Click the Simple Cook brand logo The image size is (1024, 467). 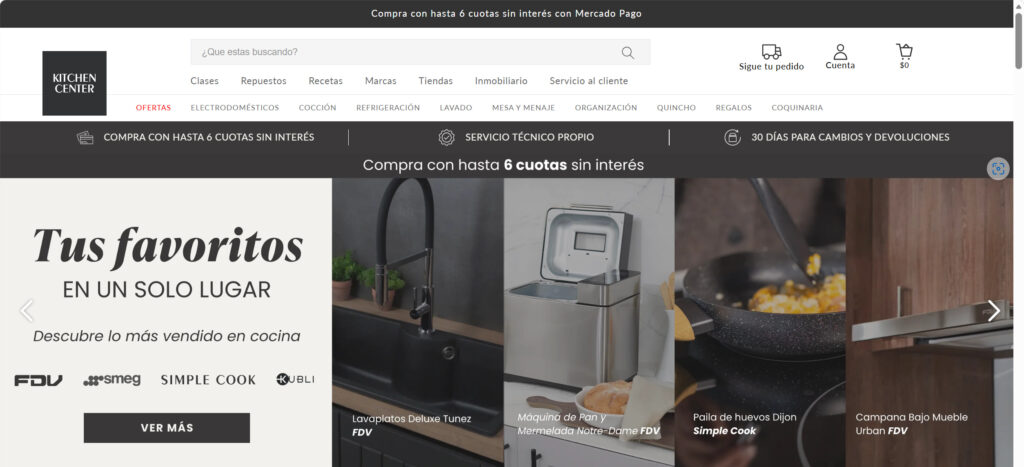(208, 380)
